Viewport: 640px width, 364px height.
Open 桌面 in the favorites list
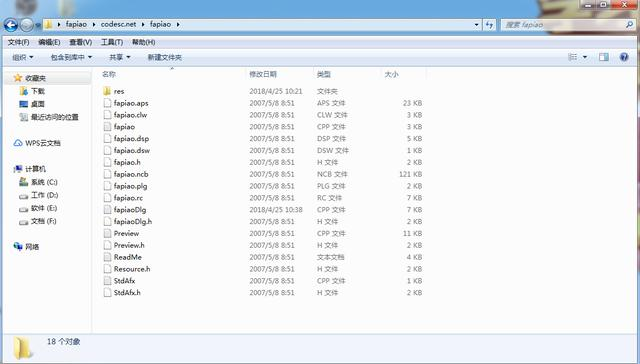[38, 104]
